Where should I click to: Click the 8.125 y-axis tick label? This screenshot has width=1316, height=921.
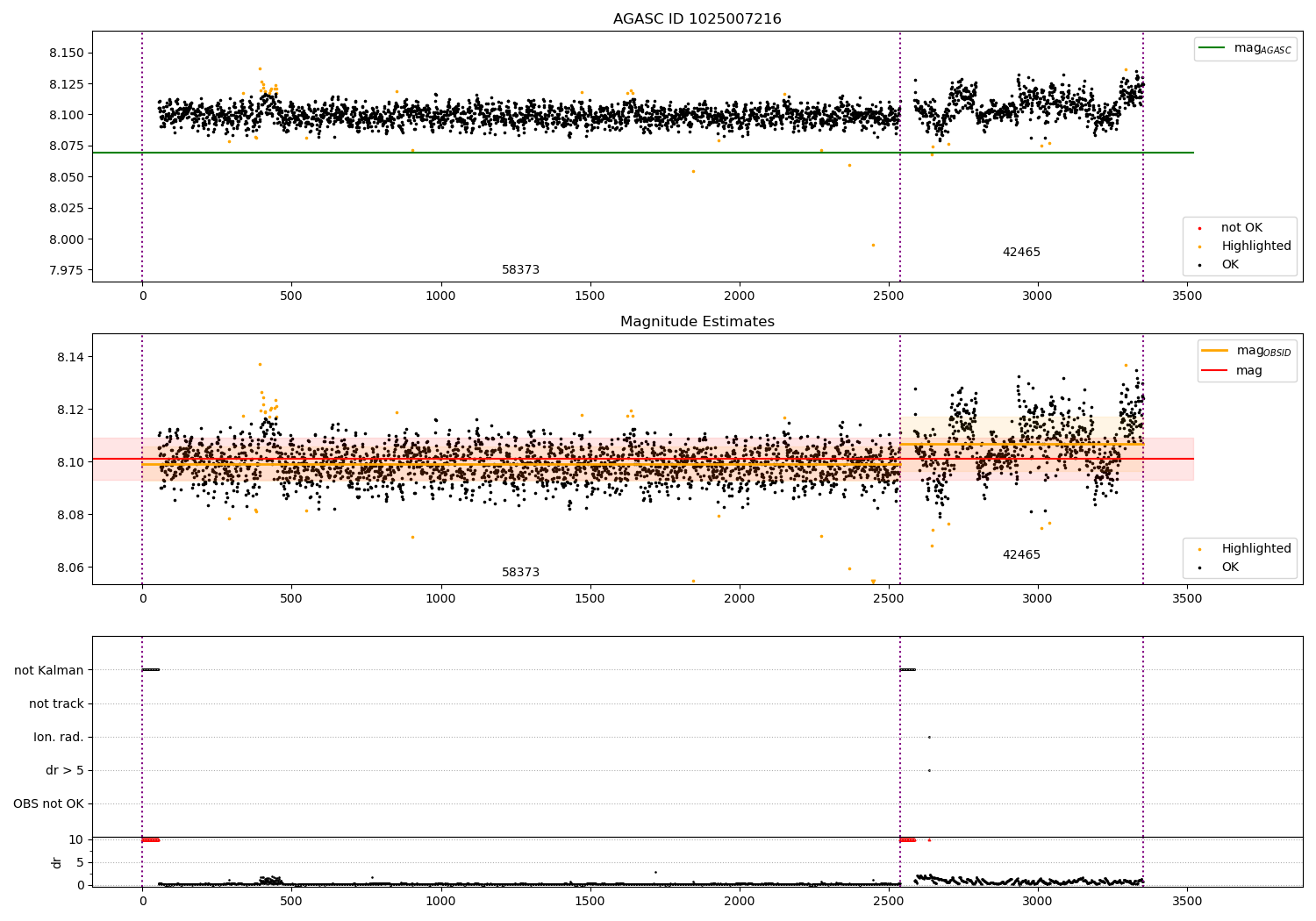click(67, 84)
